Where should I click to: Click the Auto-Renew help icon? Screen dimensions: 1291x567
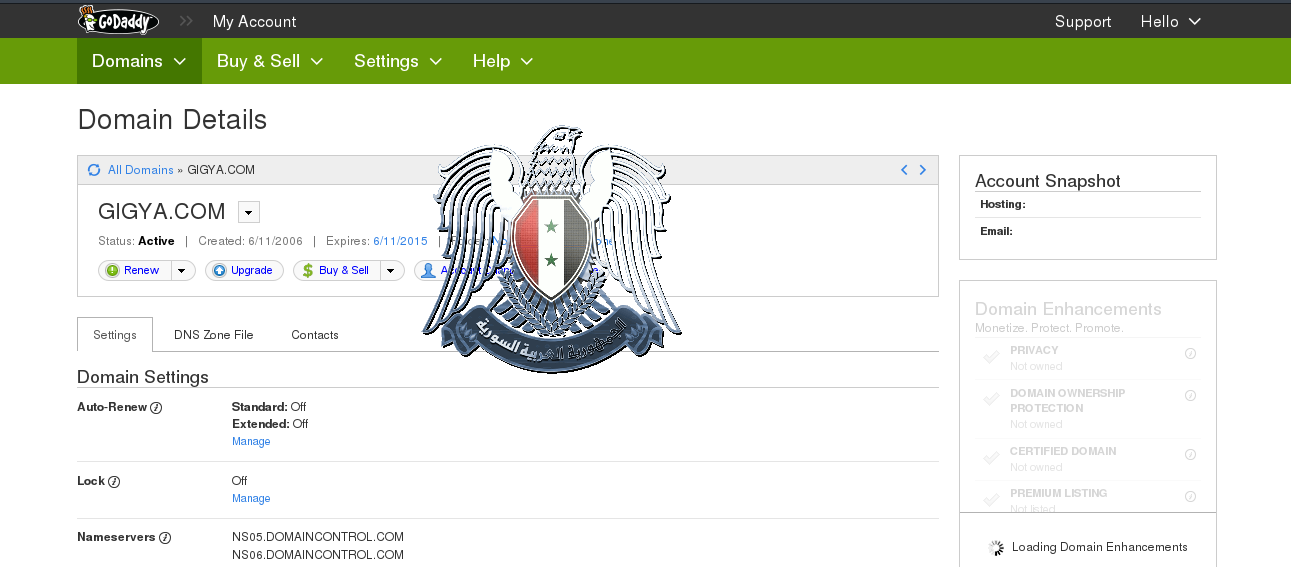pyautogui.click(x=156, y=408)
